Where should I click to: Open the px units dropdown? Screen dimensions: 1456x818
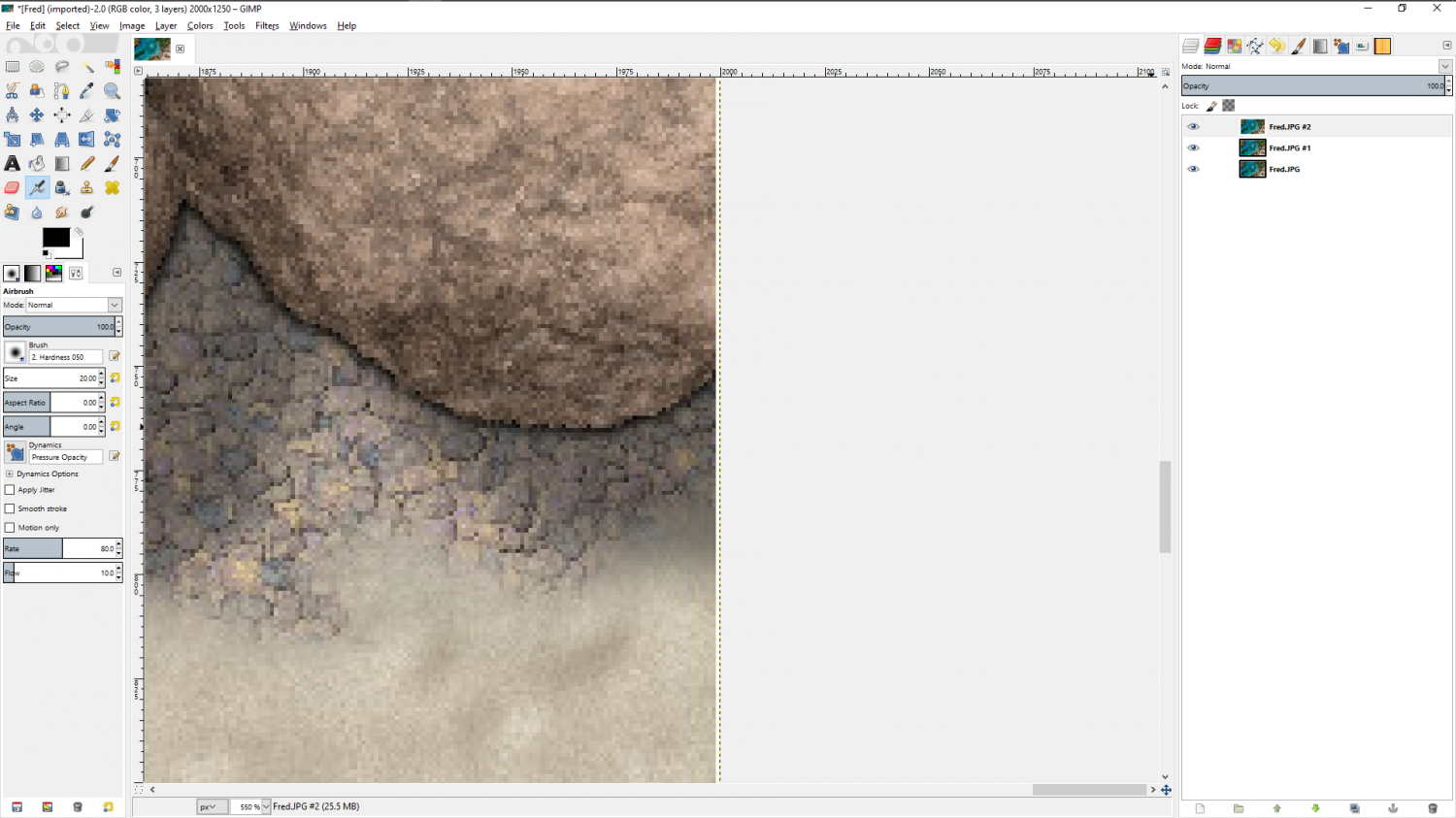[x=213, y=806]
